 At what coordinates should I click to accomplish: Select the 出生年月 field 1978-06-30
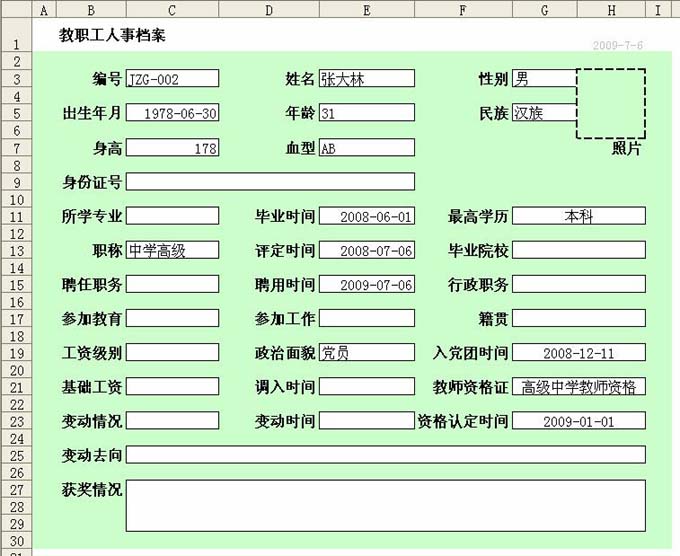172,113
